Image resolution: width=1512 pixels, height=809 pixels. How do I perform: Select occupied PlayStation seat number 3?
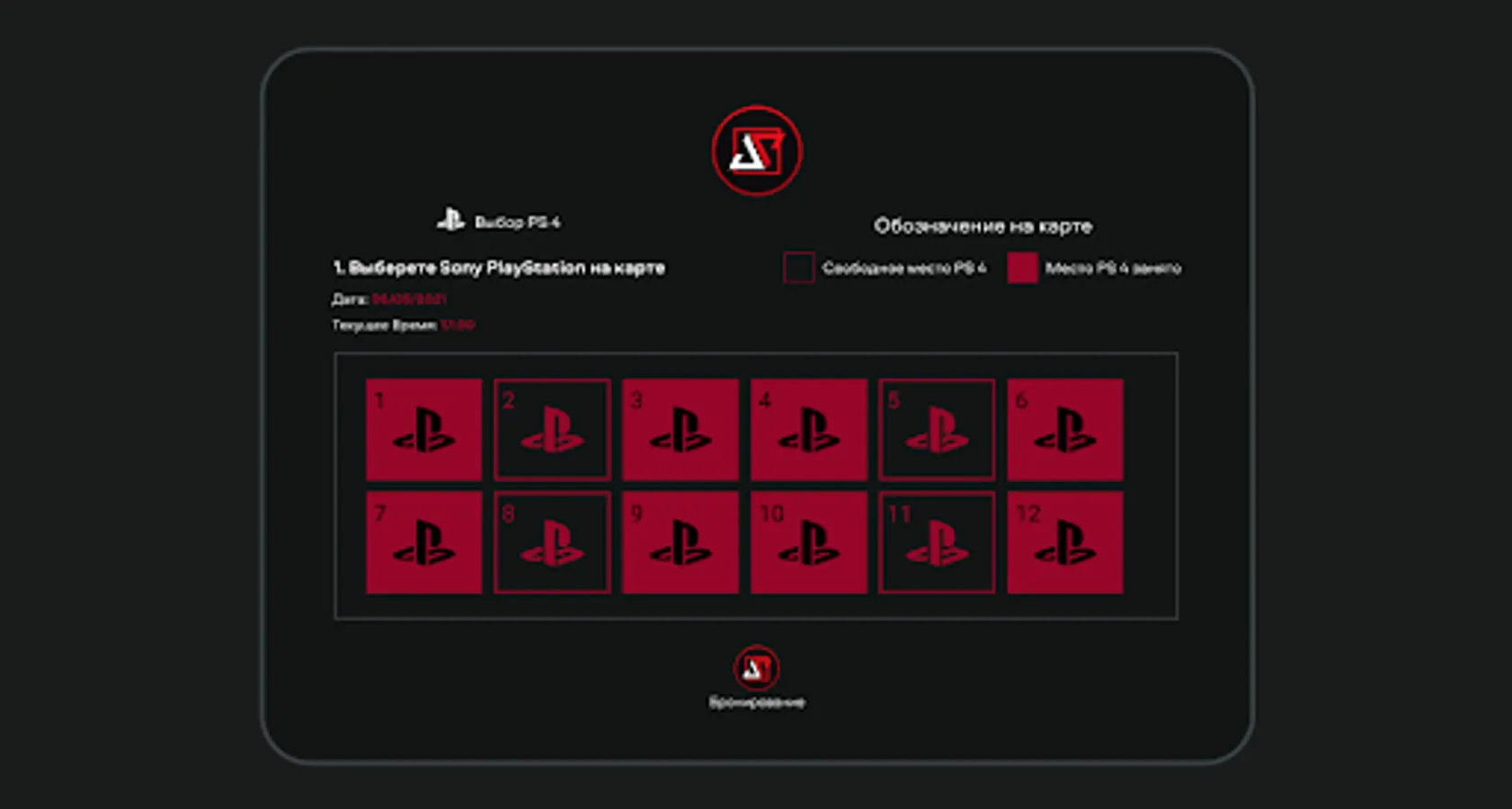pos(680,430)
